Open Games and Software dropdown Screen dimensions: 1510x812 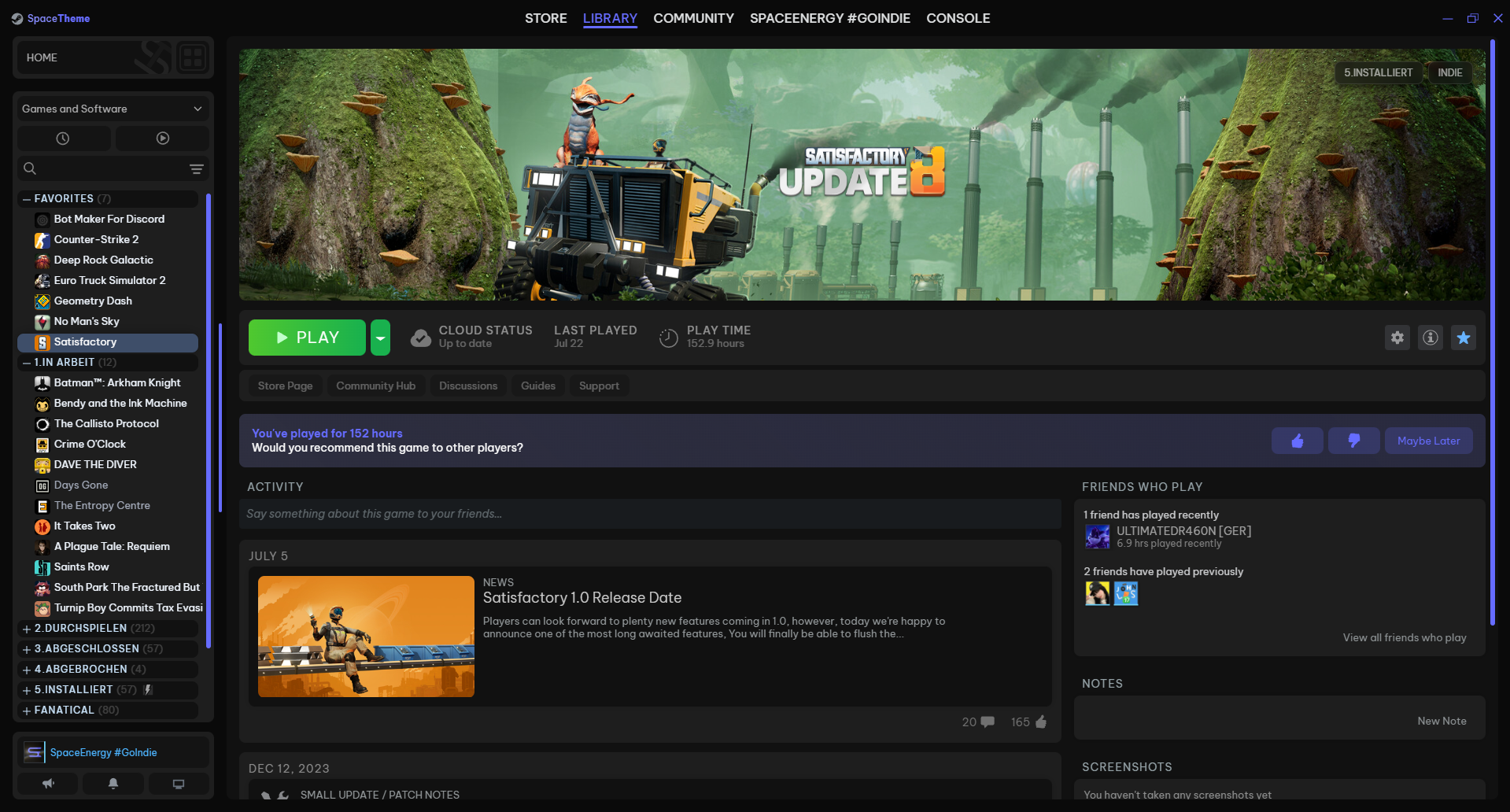pos(113,109)
